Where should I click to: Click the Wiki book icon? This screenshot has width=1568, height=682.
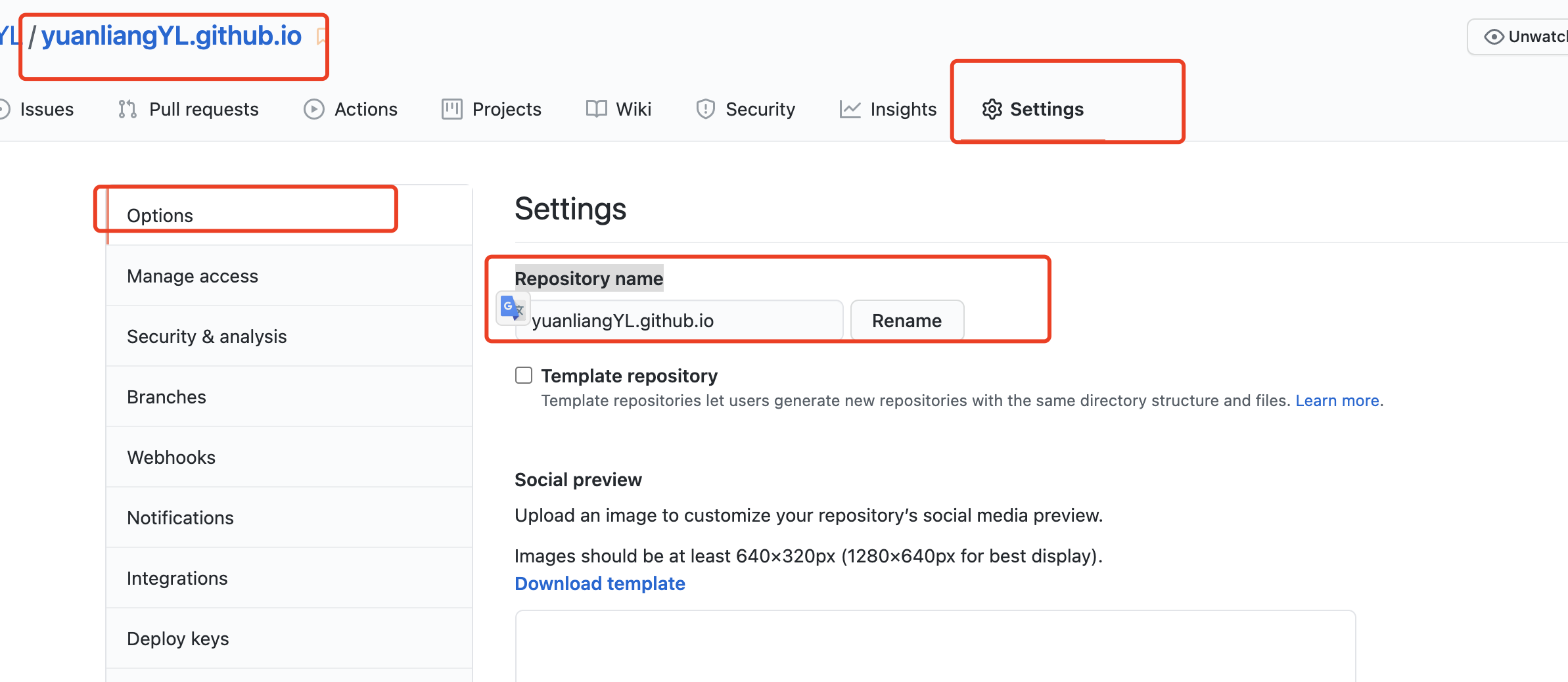596,109
